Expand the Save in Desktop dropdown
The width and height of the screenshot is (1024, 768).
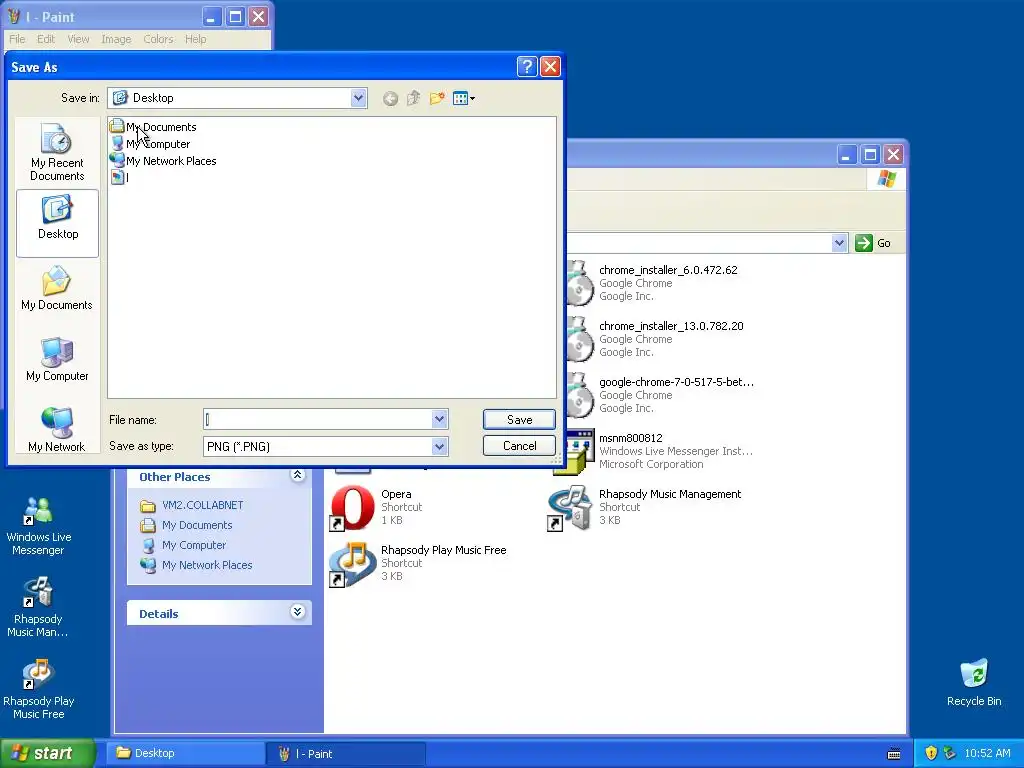[359, 98]
